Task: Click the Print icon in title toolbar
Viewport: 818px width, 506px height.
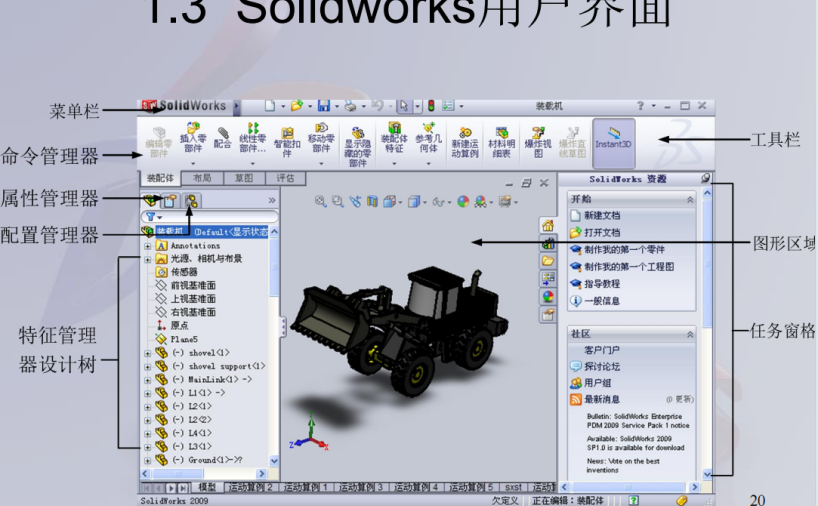Action: point(351,106)
